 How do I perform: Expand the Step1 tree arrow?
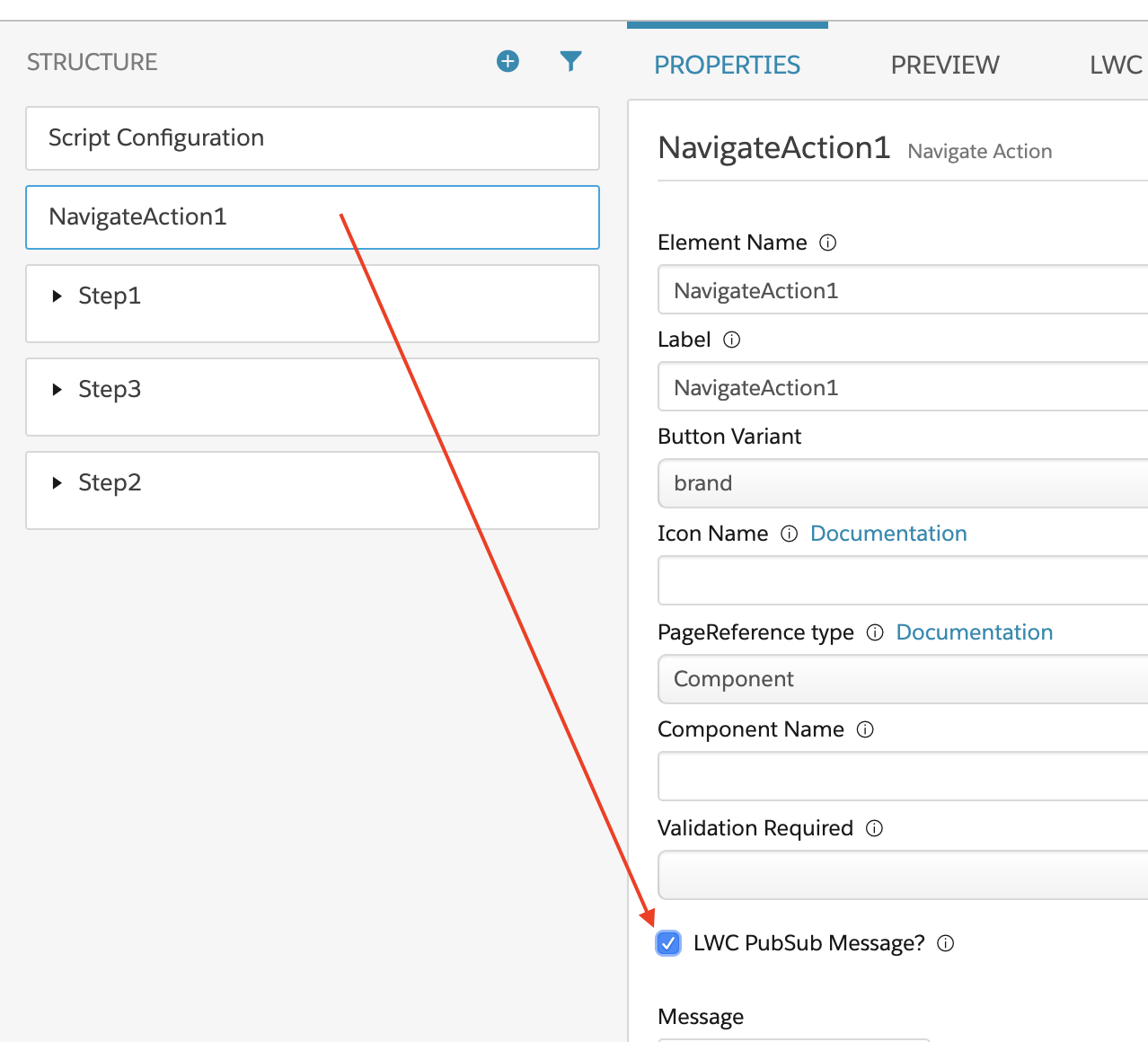pyautogui.click(x=57, y=296)
